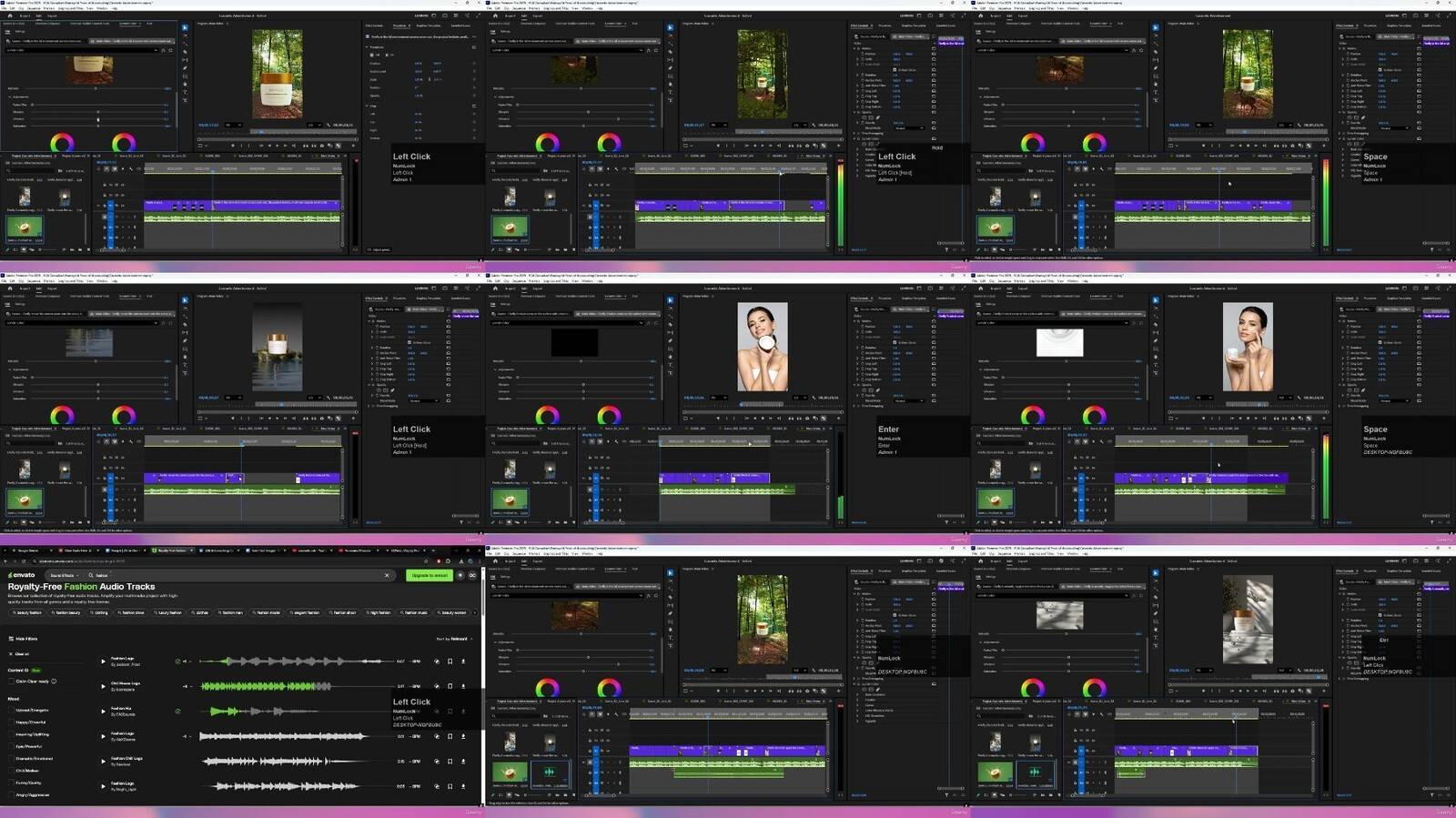Collapse the Transform section in the Properties panel
The width and height of the screenshot is (1456, 818).
(368, 46)
